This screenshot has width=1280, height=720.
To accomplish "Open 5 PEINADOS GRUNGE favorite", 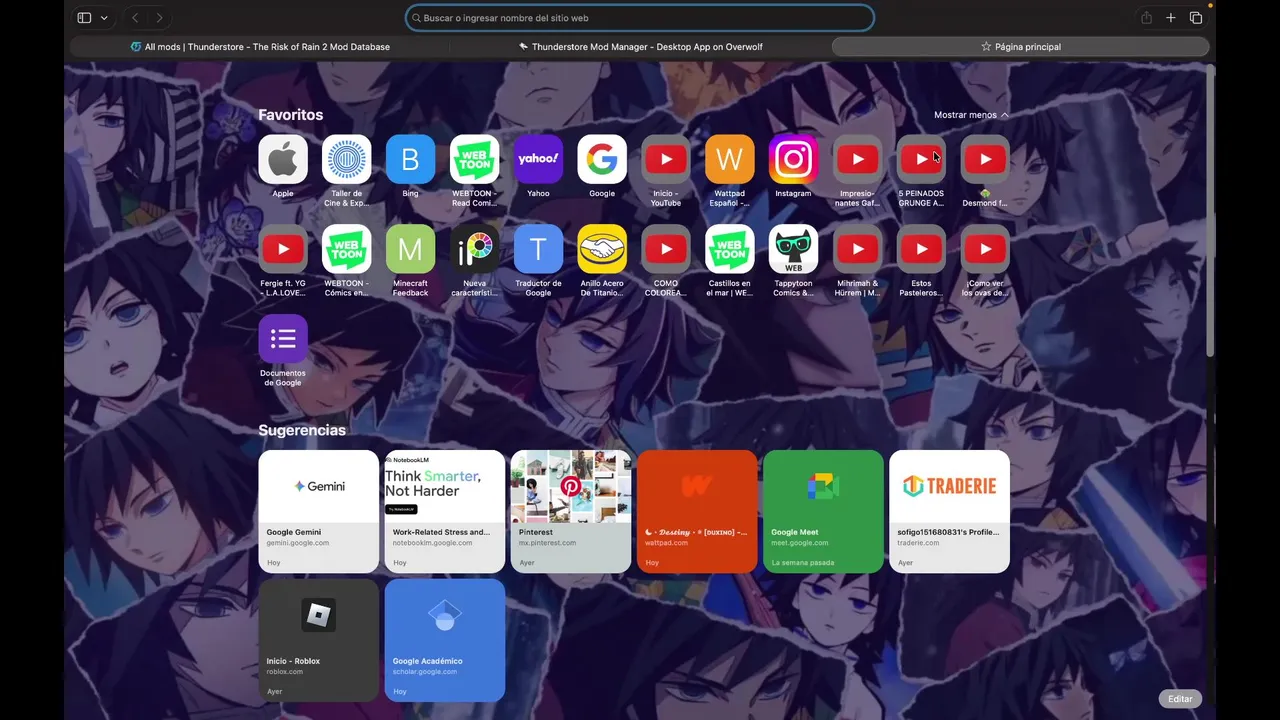I will point(921,159).
